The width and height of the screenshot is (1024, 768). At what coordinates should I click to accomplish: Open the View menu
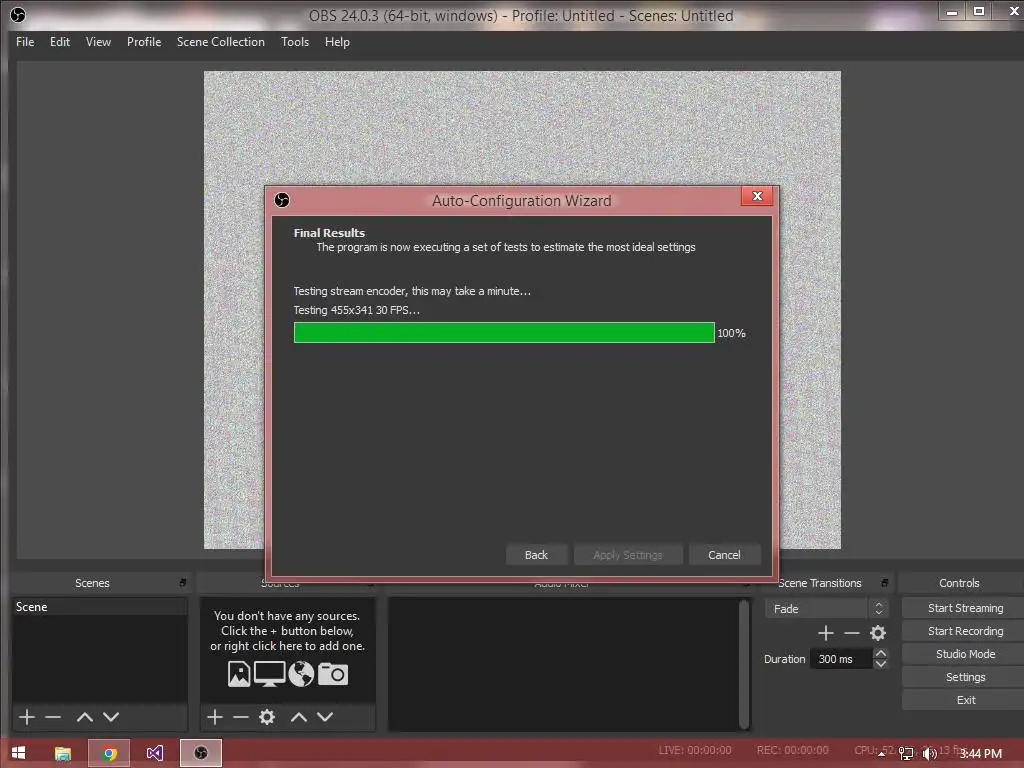[x=99, y=42]
